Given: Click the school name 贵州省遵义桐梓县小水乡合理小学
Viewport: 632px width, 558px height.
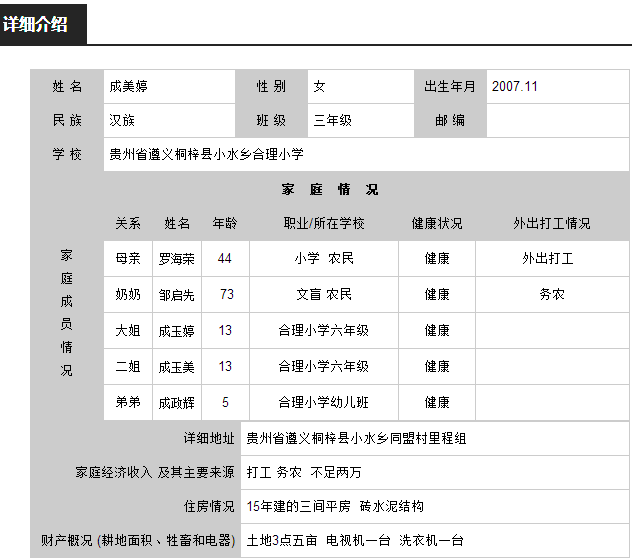Looking at the screenshot, I should click(206, 154).
